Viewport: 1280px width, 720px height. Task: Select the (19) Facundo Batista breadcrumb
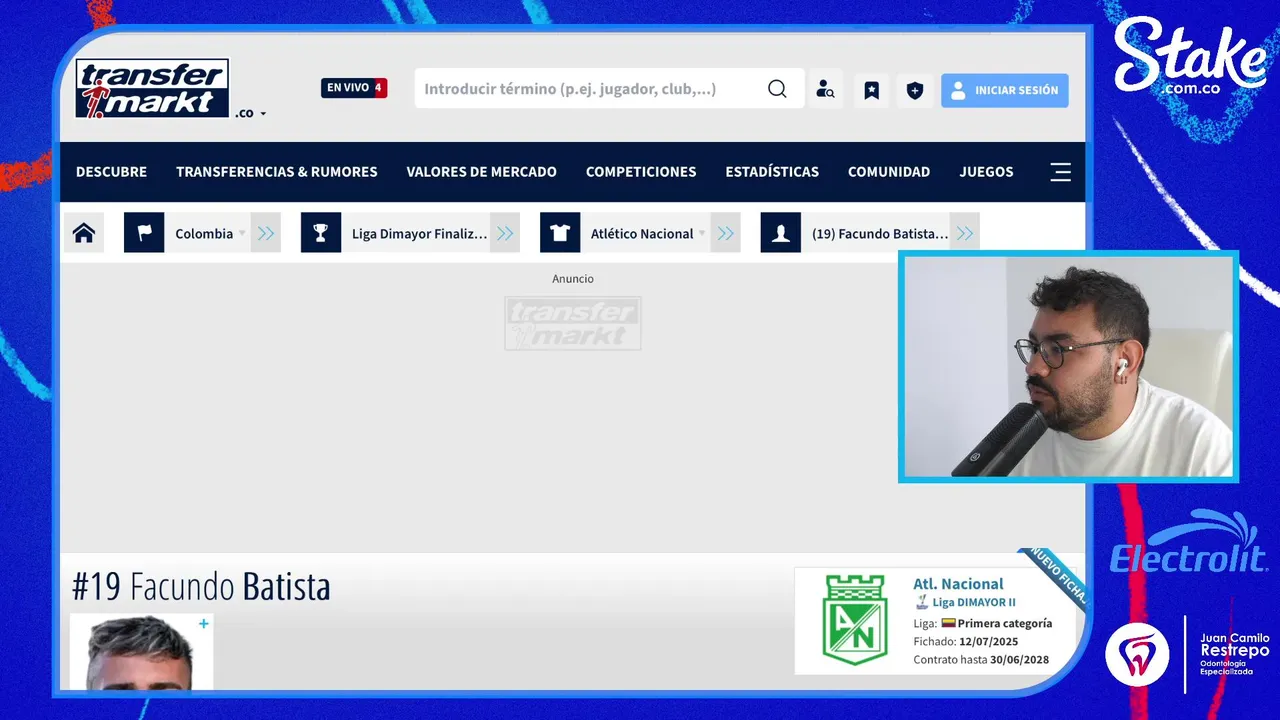[880, 233]
